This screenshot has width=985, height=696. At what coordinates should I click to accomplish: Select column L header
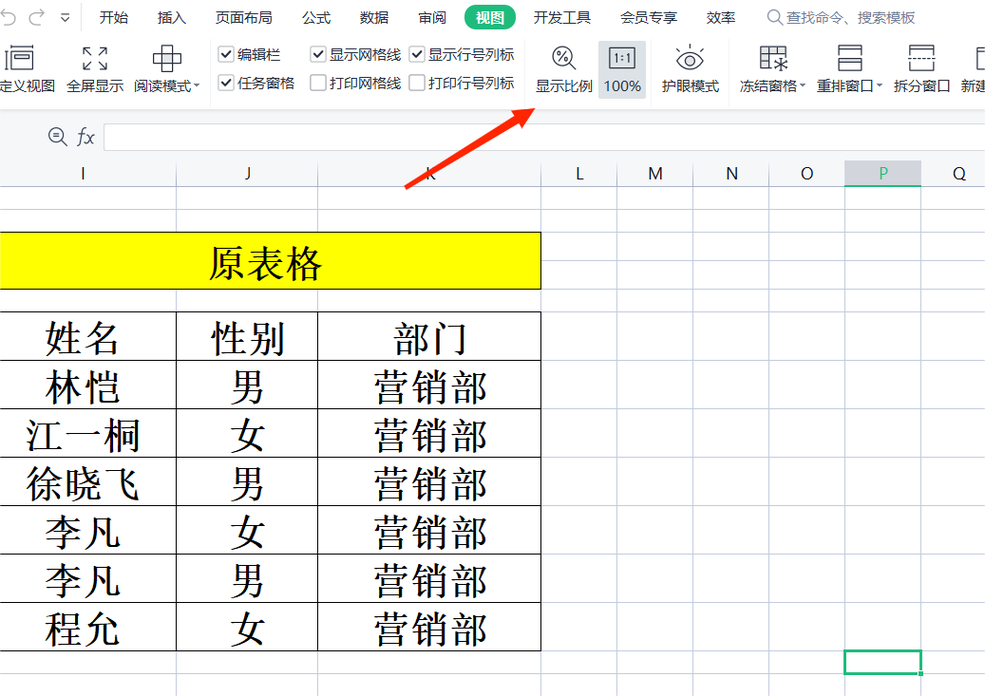coord(579,173)
